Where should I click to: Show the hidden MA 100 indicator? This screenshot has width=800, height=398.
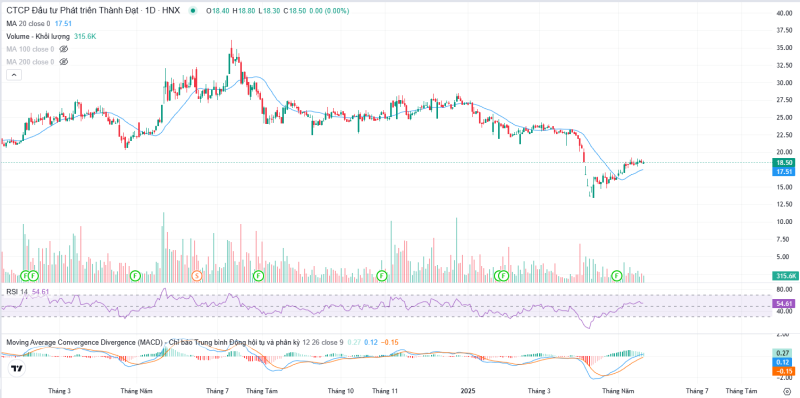click(63, 49)
